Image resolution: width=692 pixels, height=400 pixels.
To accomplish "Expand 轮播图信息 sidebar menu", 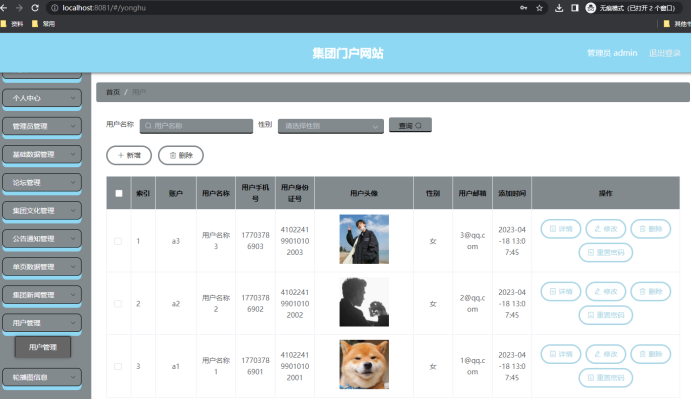I will [42, 377].
